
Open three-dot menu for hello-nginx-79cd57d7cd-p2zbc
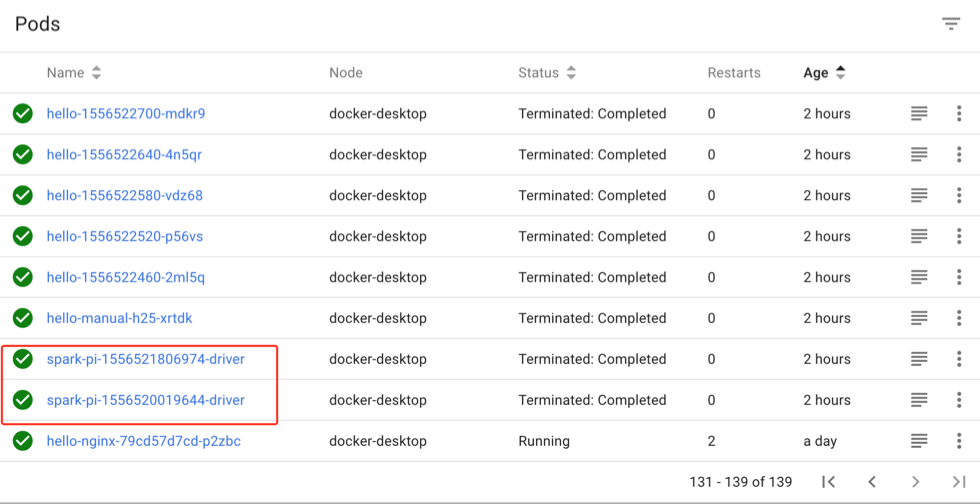(x=959, y=441)
